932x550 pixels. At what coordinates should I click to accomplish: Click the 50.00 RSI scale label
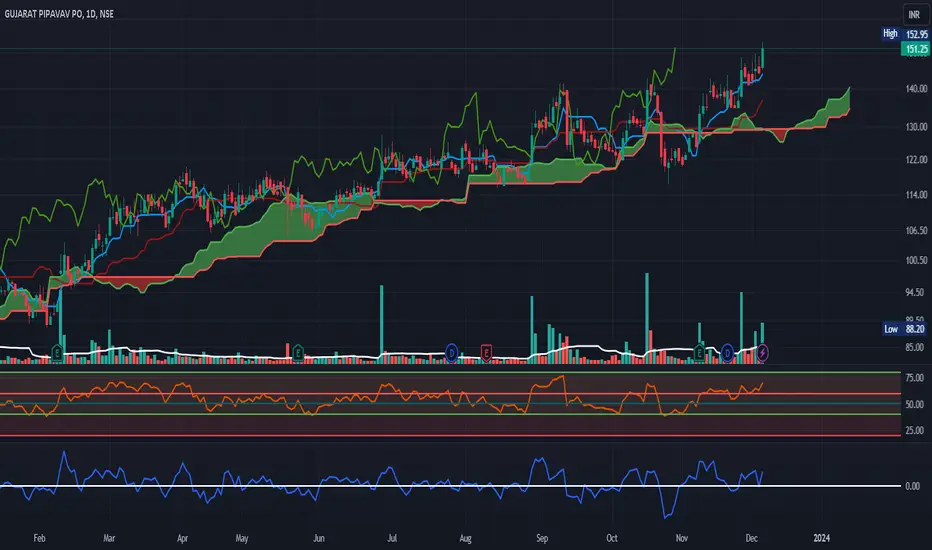tap(915, 404)
